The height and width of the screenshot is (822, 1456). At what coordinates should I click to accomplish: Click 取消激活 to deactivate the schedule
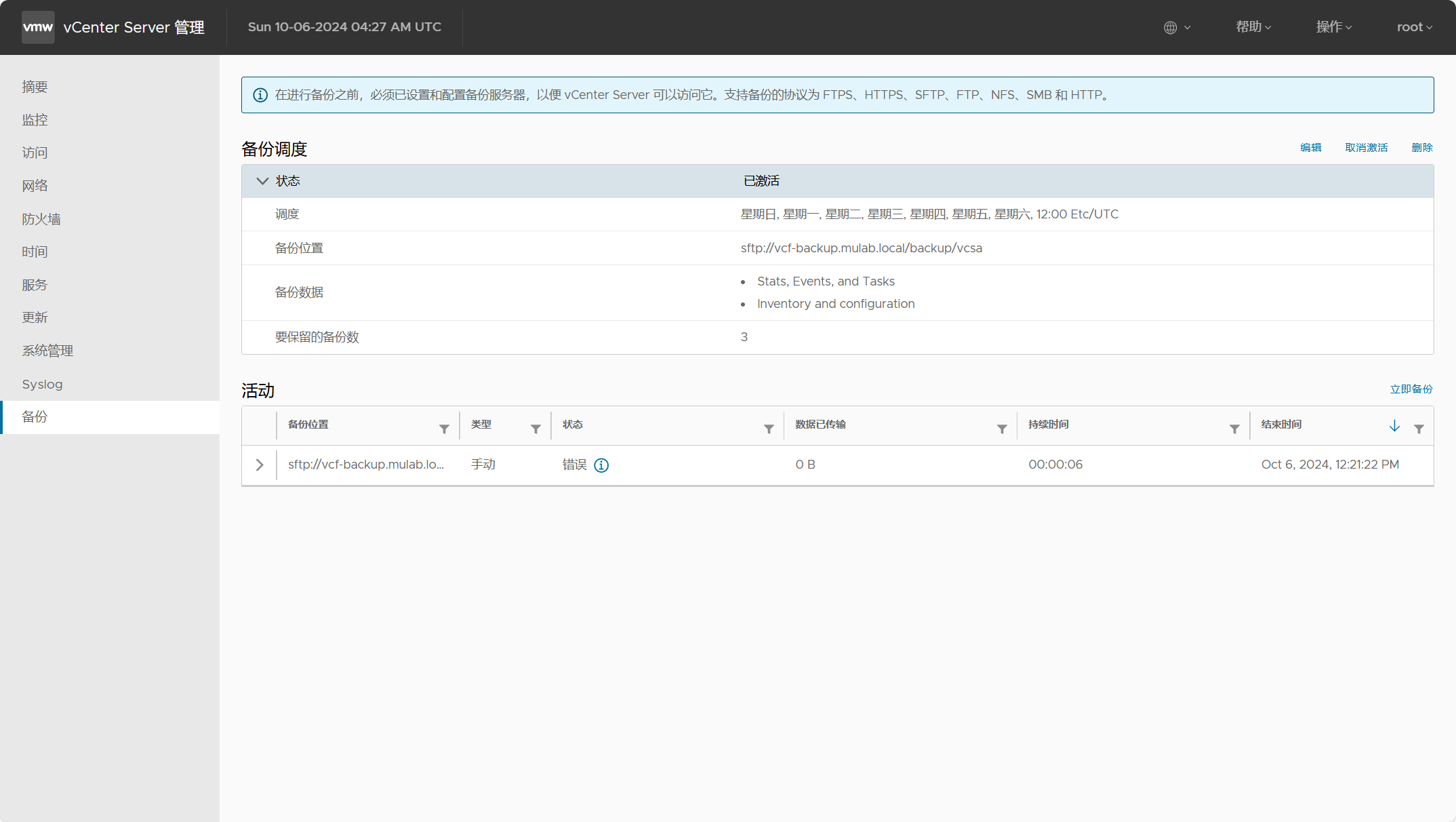[1366, 148]
